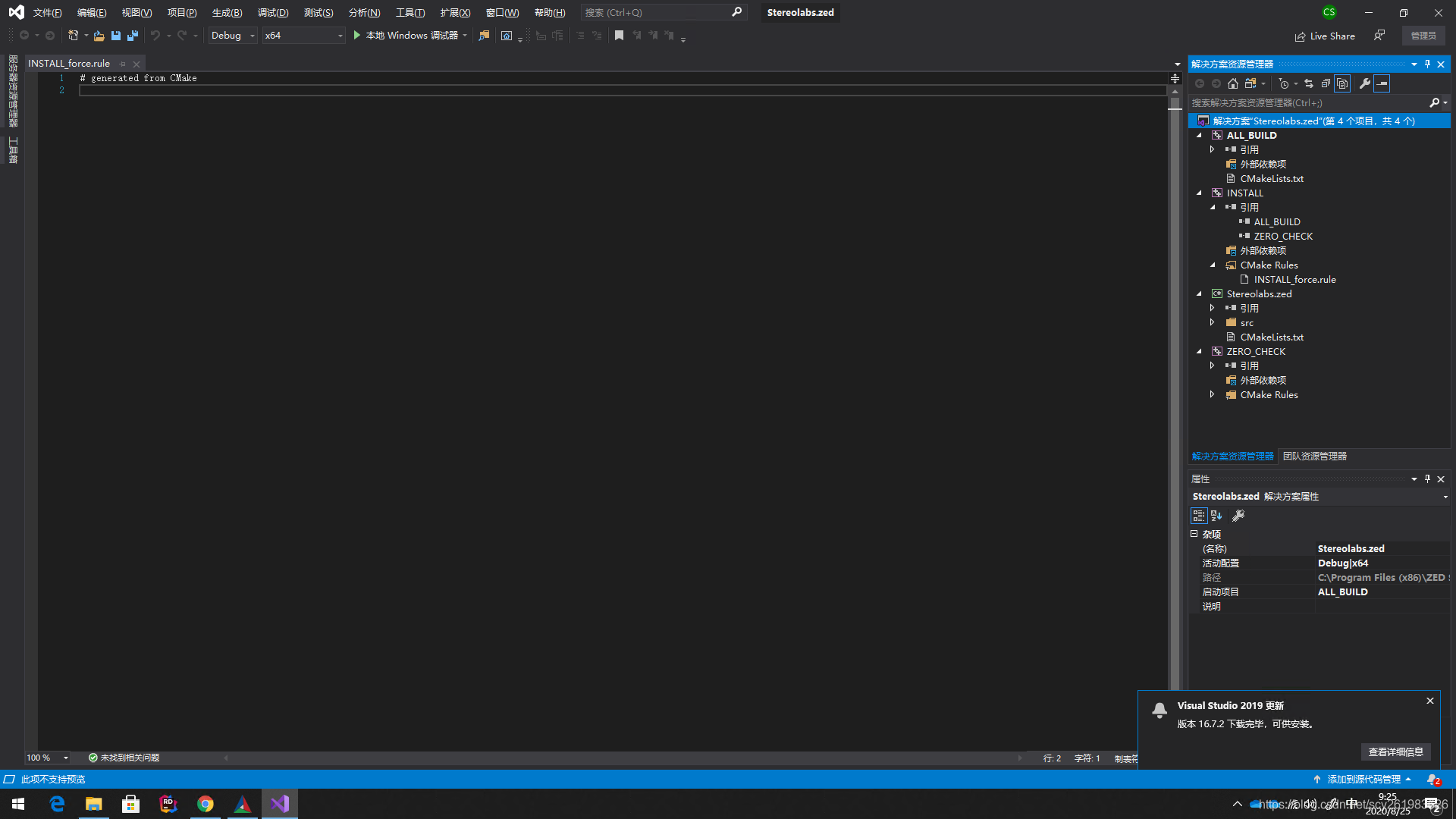Viewport: 1456px width, 819px height.
Task: Click the Save file disk icon
Action: tap(116, 36)
